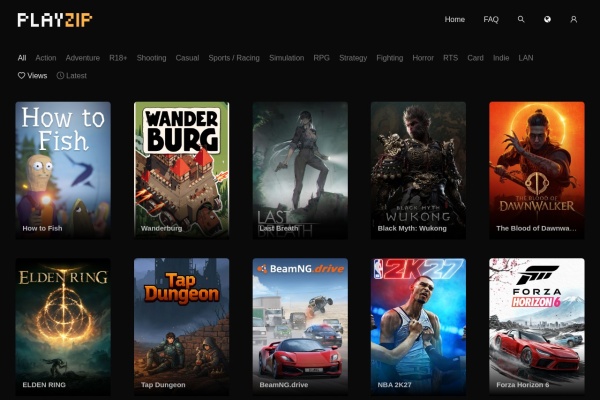Filter by Strategy category

click(x=353, y=58)
